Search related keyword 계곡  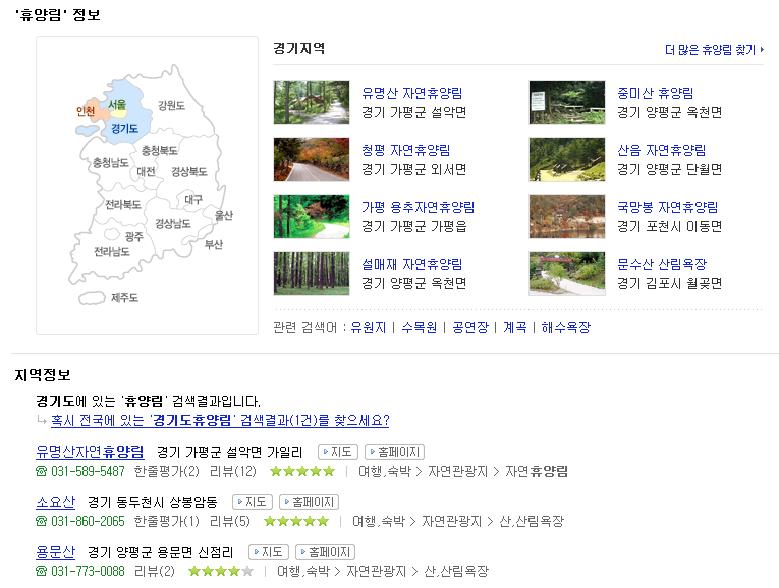515,327
